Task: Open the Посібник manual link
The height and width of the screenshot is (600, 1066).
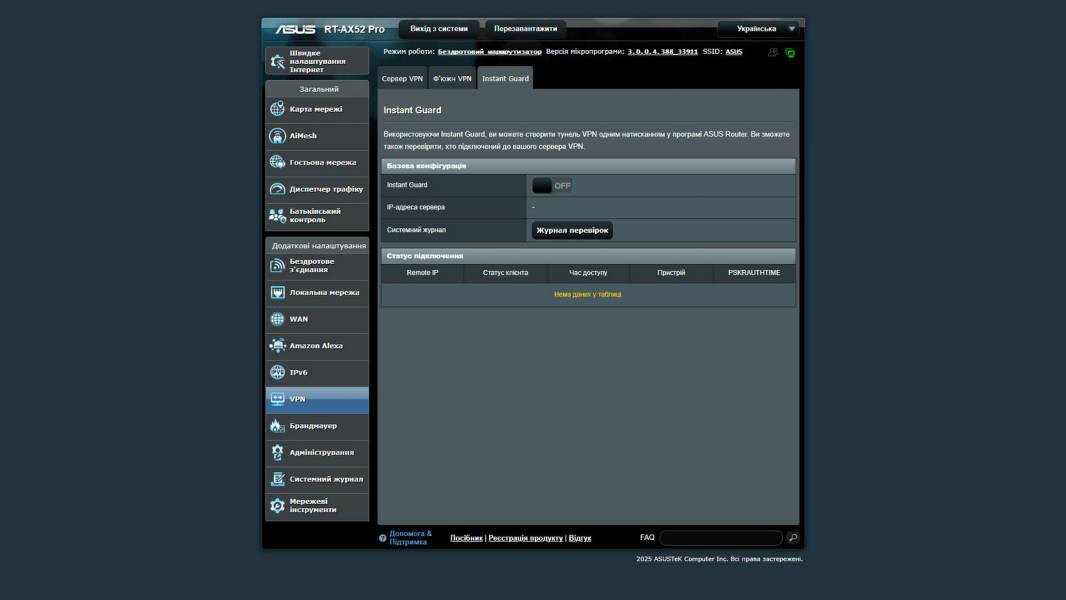Action: 466,538
